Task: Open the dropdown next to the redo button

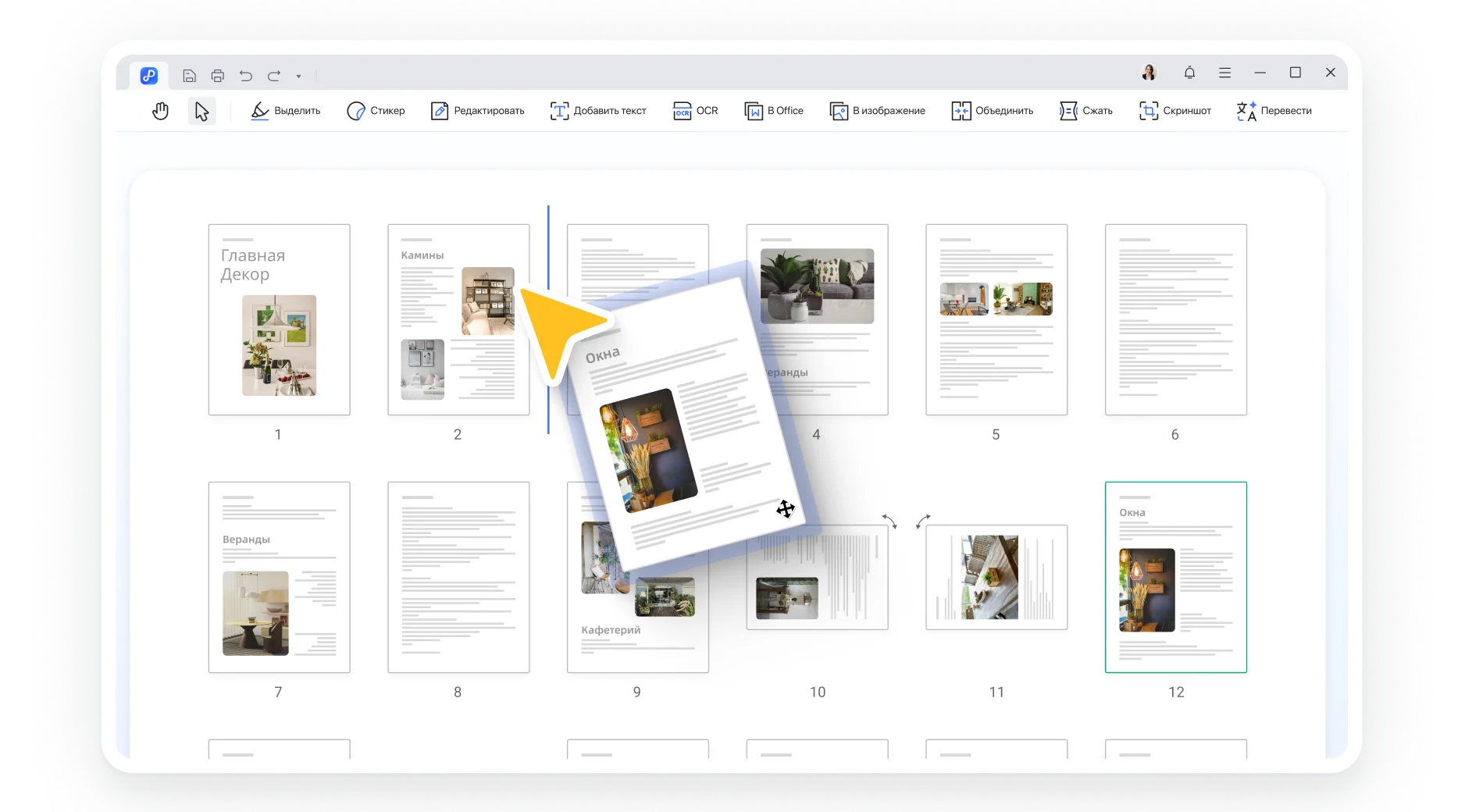Action: tap(298, 76)
